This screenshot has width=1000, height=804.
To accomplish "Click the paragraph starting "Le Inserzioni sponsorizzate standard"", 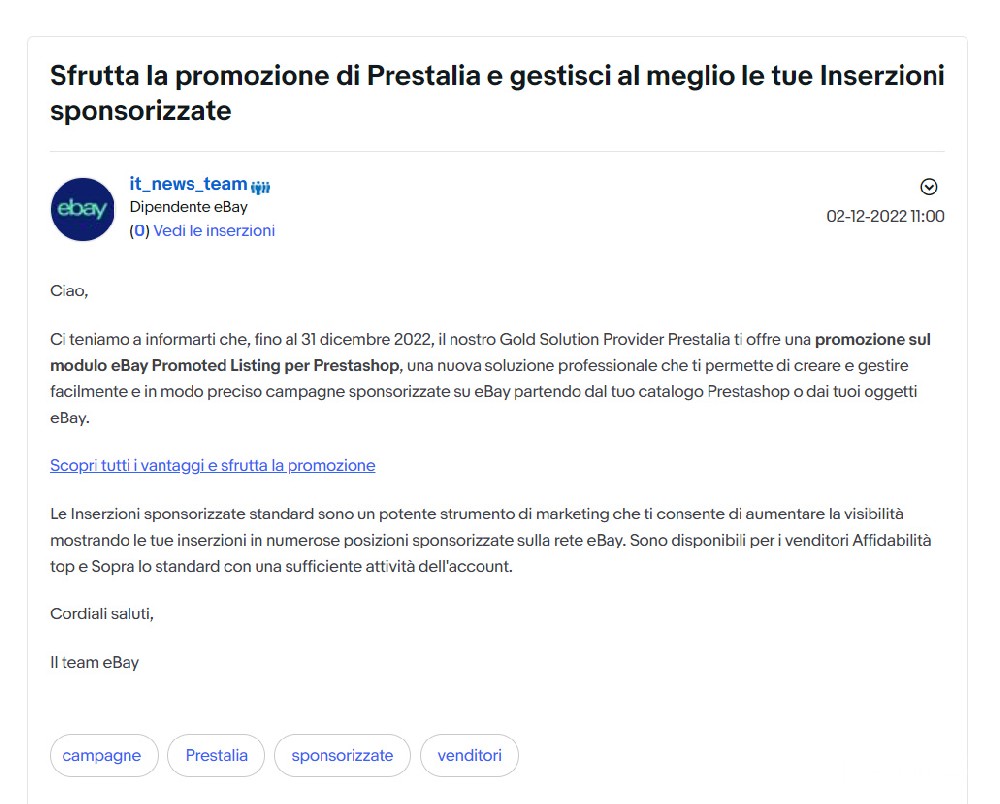I will [476, 540].
